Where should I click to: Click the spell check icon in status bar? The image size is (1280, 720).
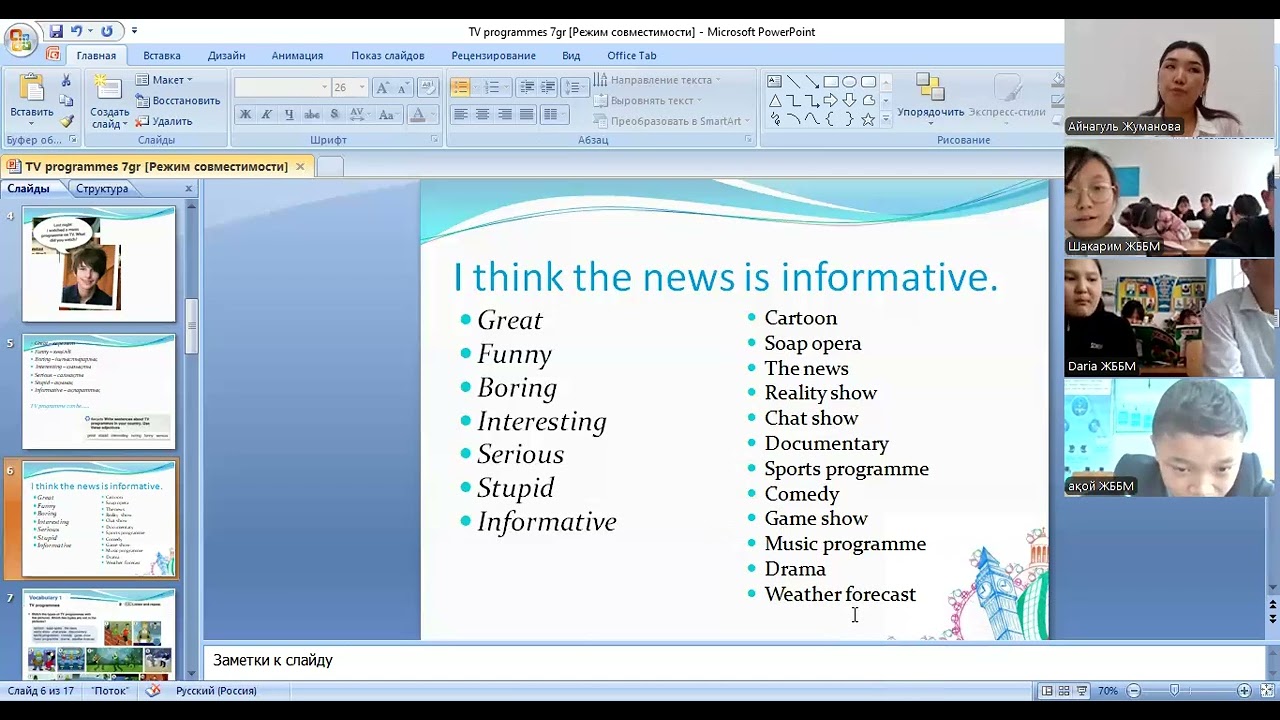click(153, 690)
